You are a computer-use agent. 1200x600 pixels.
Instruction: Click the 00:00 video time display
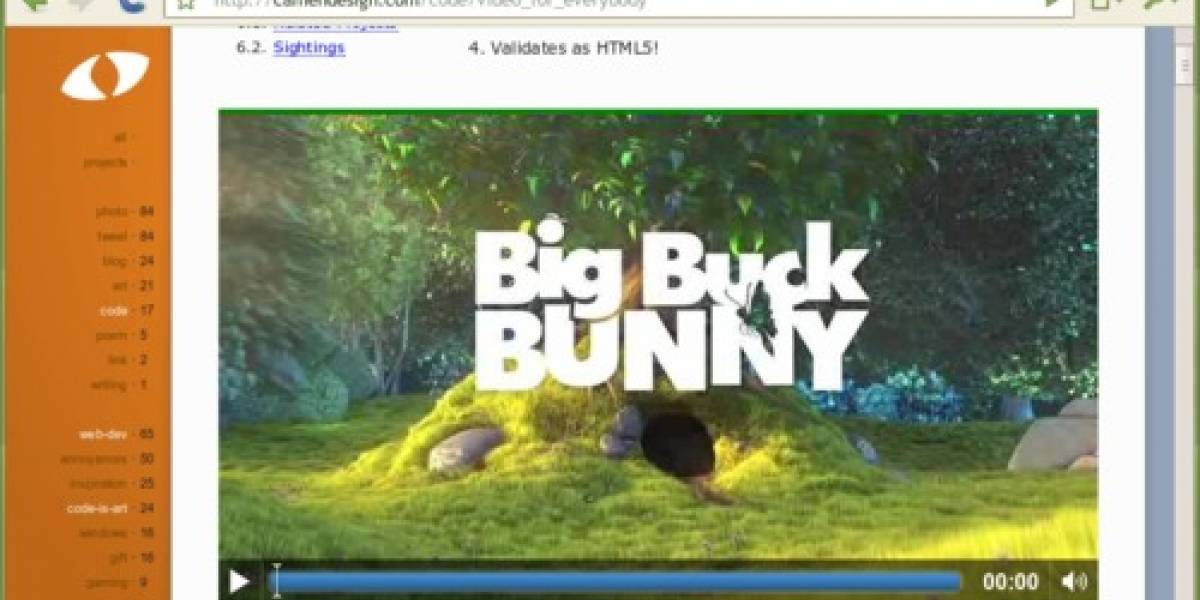[x=1010, y=582]
